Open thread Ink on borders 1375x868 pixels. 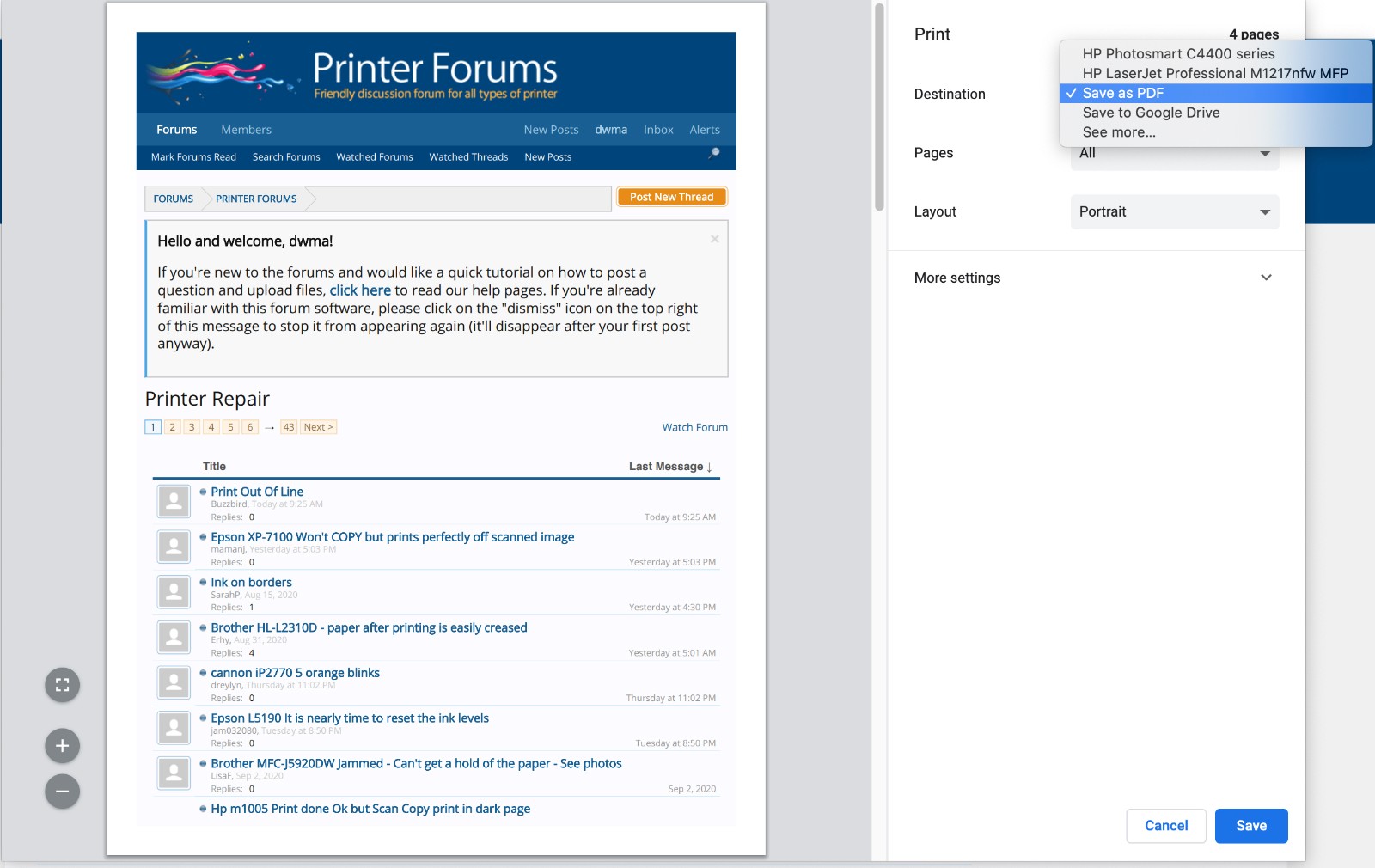pos(251,583)
